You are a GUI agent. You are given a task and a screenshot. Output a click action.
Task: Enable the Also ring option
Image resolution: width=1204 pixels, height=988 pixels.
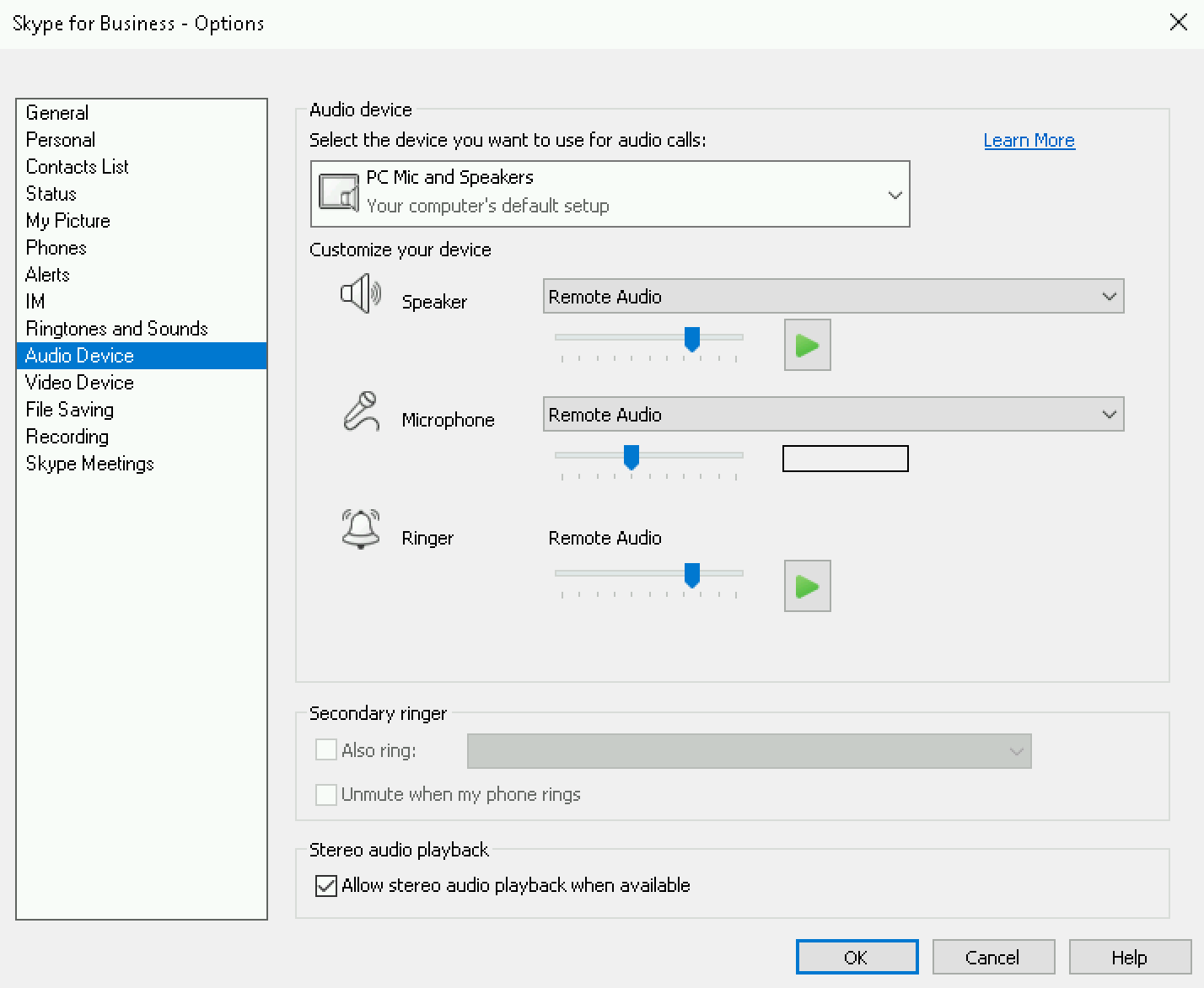click(x=326, y=749)
